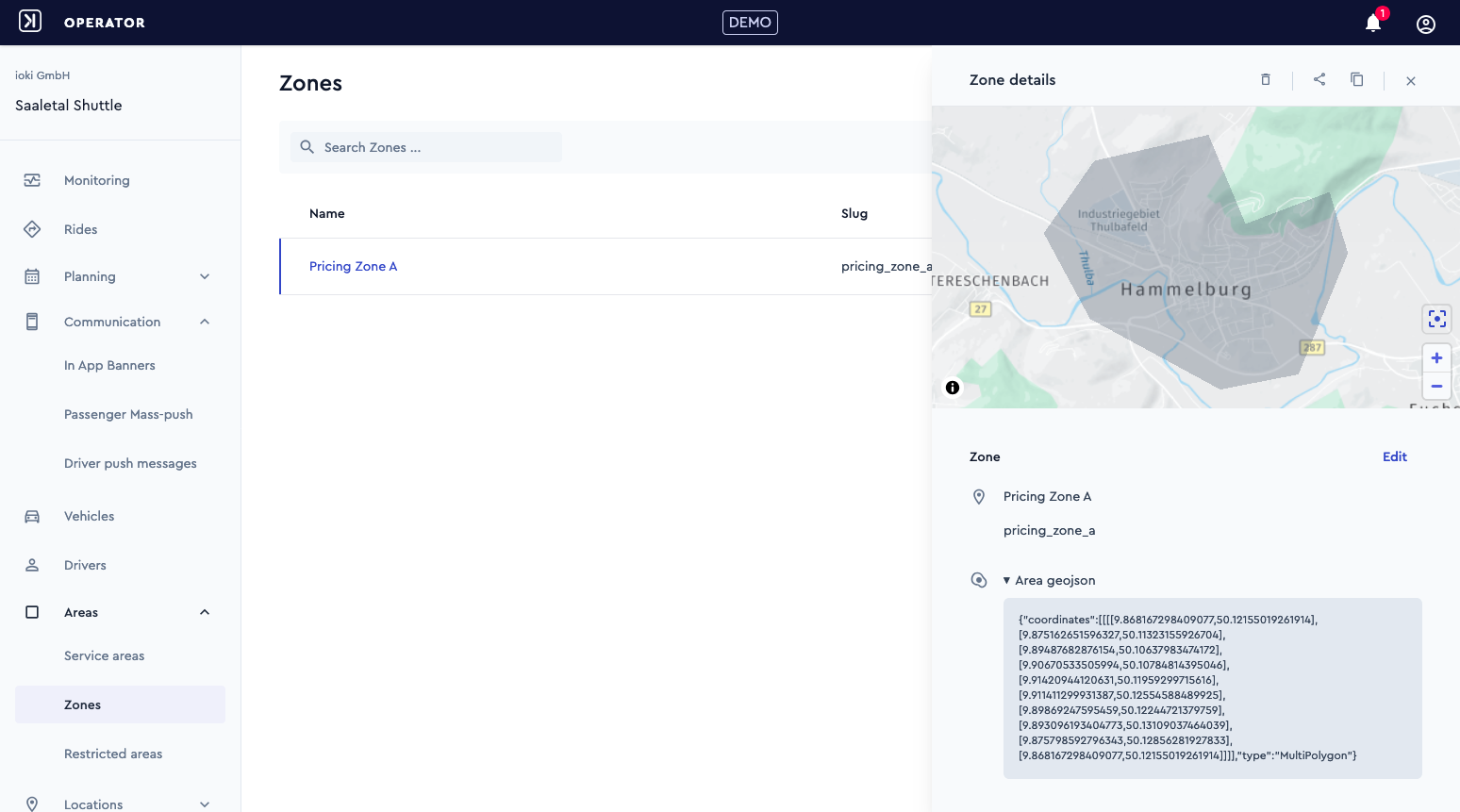Duplicate the zone with copy icon

click(1357, 80)
